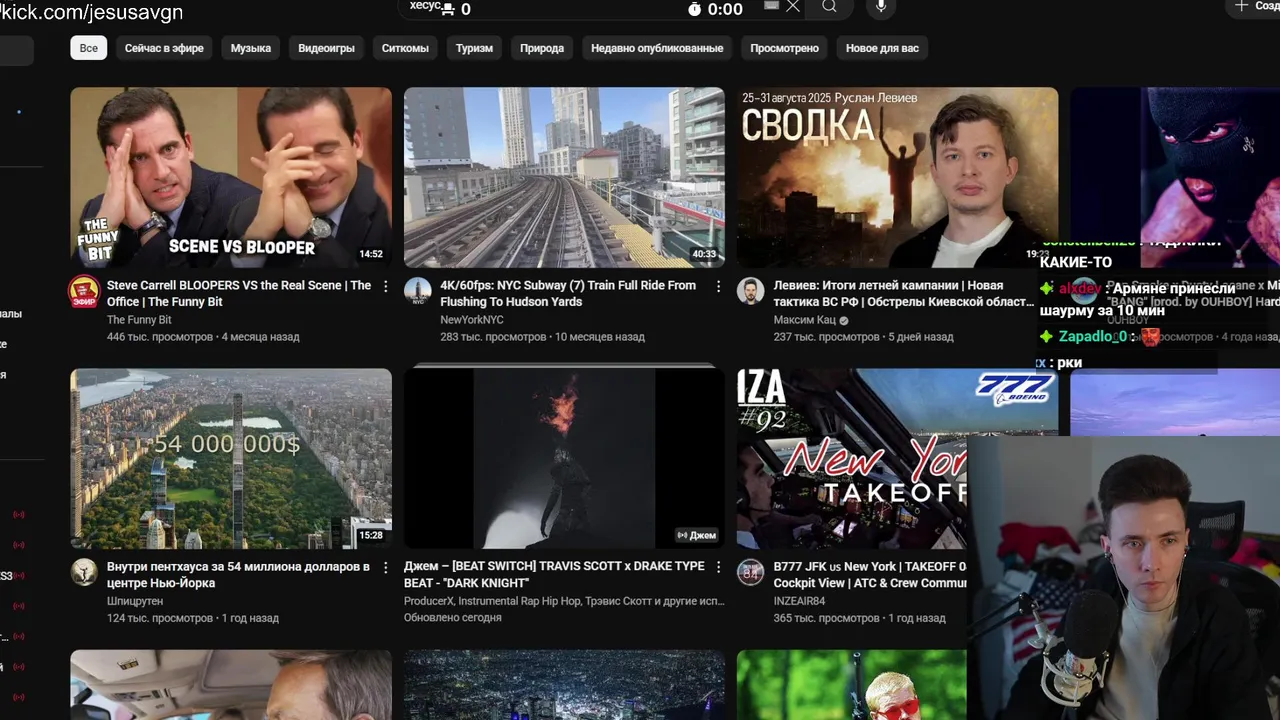The width and height of the screenshot is (1280, 720).
Task: Select the Ситкомы filter chip
Action: (405, 48)
